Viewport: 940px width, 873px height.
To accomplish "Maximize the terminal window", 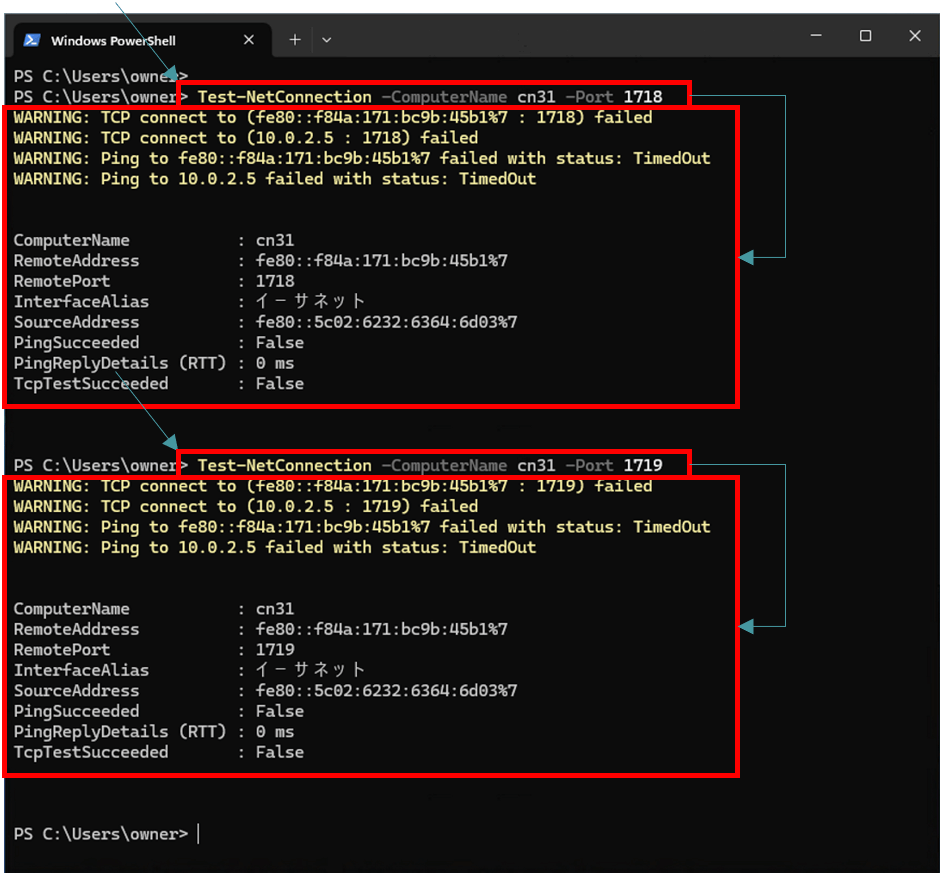I will pyautogui.click(x=865, y=36).
